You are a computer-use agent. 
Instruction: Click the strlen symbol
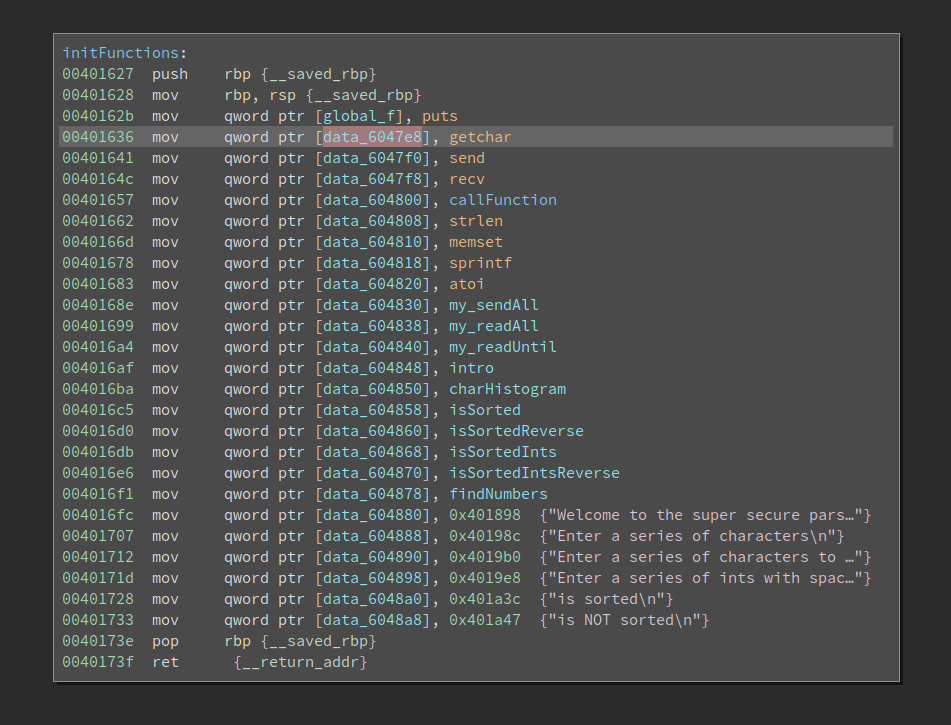(475, 220)
